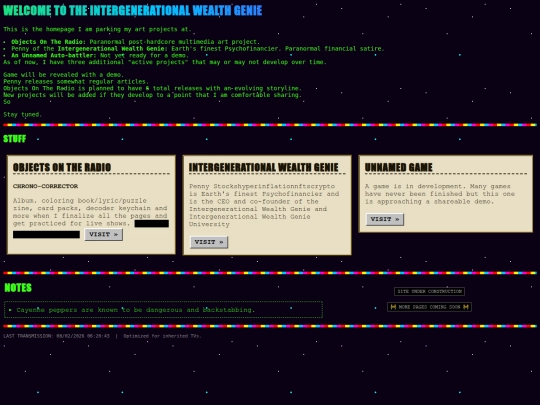Click the Site Under Construction badge
This screenshot has height=405, width=540.
(429, 291)
